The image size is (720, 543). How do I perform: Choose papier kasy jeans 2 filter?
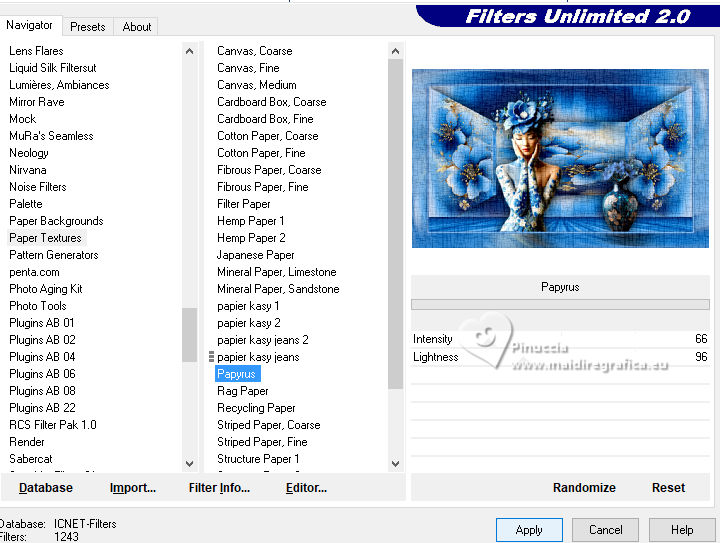[263, 340]
